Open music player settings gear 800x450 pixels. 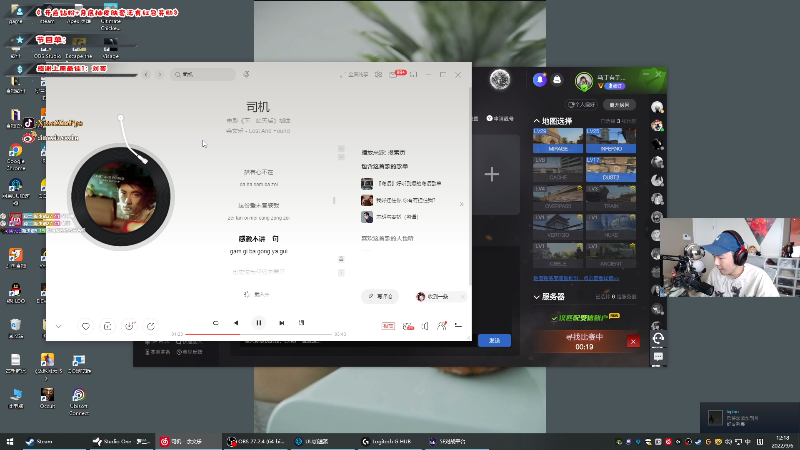[x=379, y=74]
